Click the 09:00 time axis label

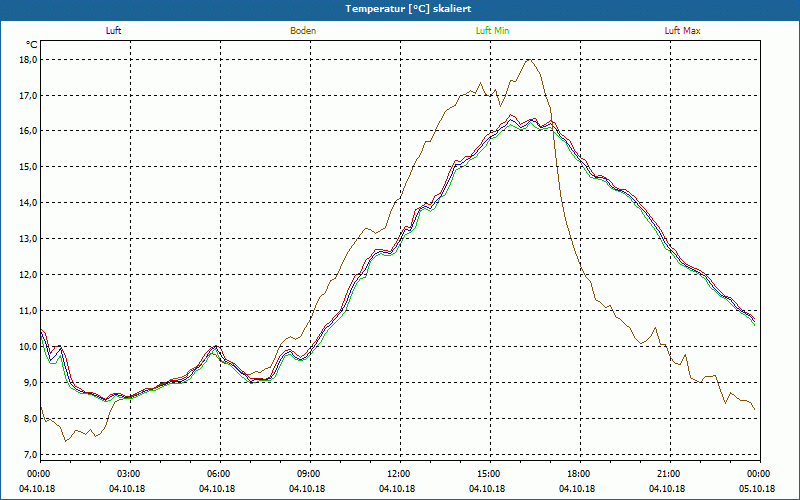pyautogui.click(x=310, y=474)
